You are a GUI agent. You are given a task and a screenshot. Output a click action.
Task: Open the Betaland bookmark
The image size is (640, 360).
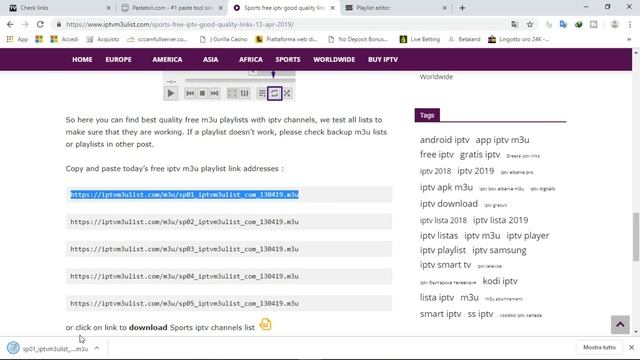pyautogui.click(x=464, y=39)
